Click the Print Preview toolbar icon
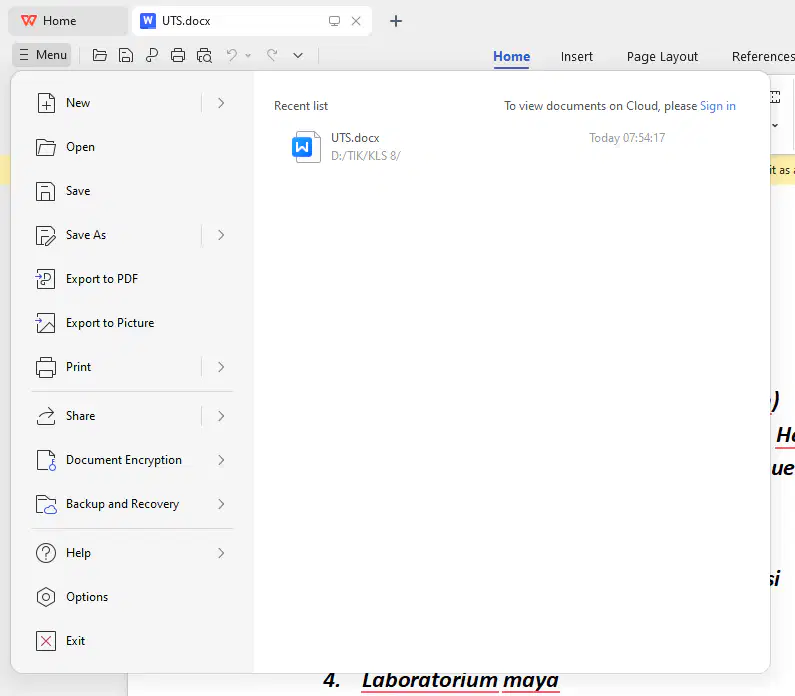Screen dimensions: 795x696 204,55
